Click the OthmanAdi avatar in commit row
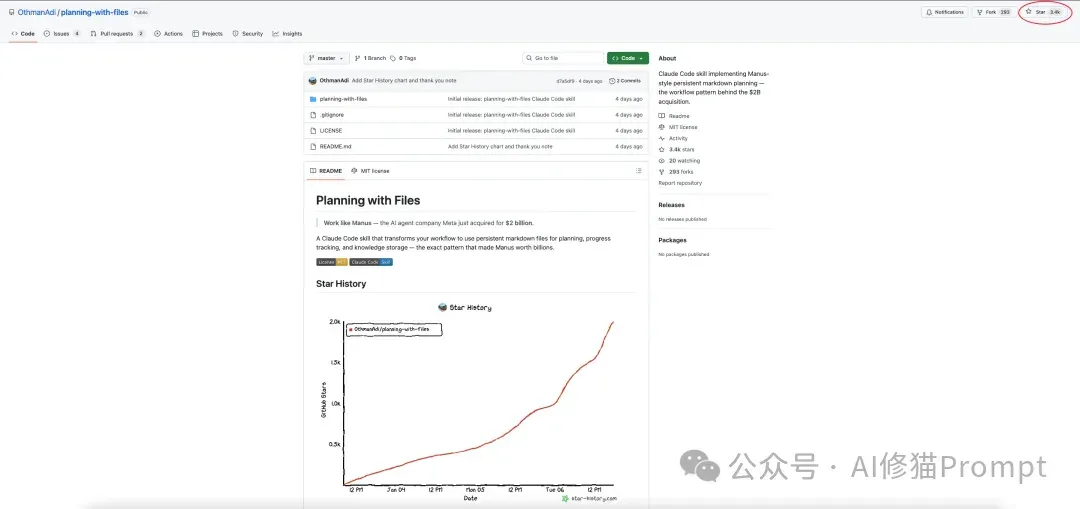The width and height of the screenshot is (1080, 509). pyautogui.click(x=313, y=81)
